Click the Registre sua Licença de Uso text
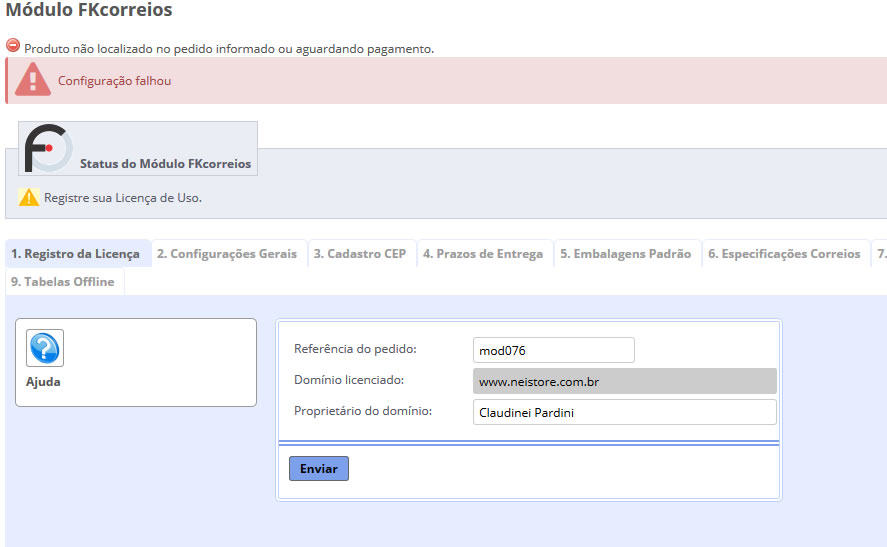The width and height of the screenshot is (887, 547). click(123, 198)
